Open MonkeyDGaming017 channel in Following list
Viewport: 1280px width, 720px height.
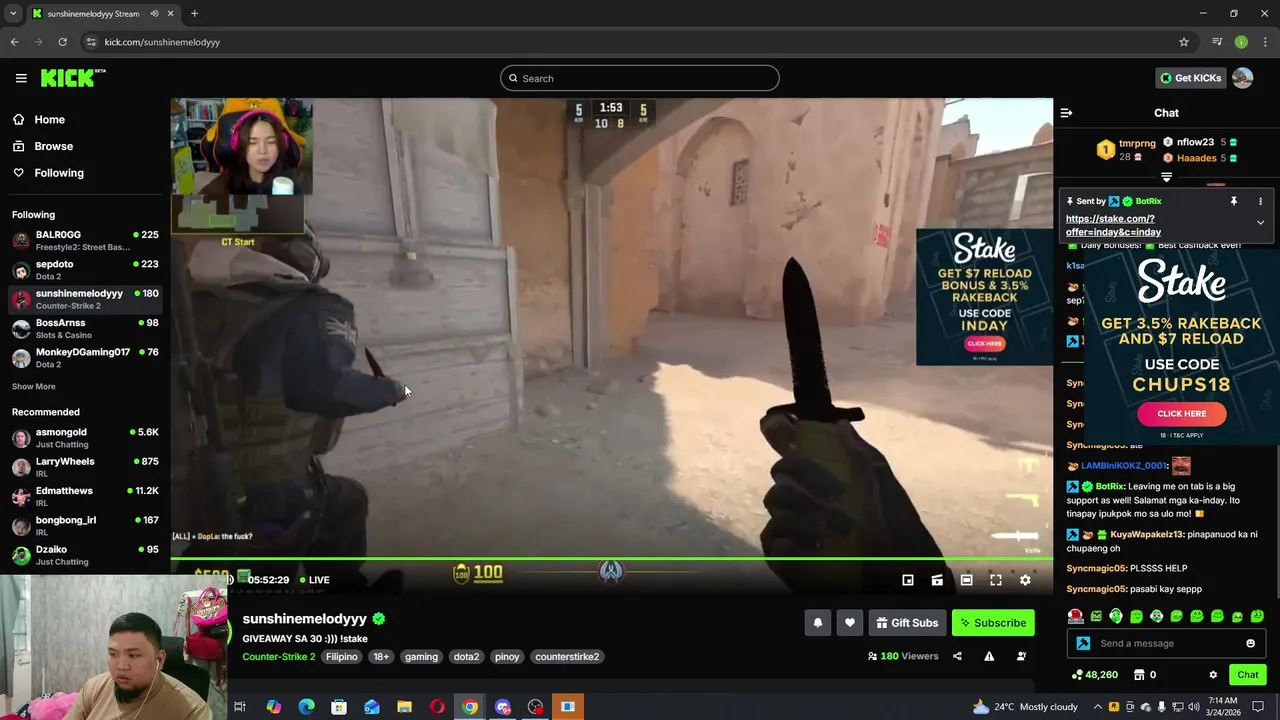85,358
